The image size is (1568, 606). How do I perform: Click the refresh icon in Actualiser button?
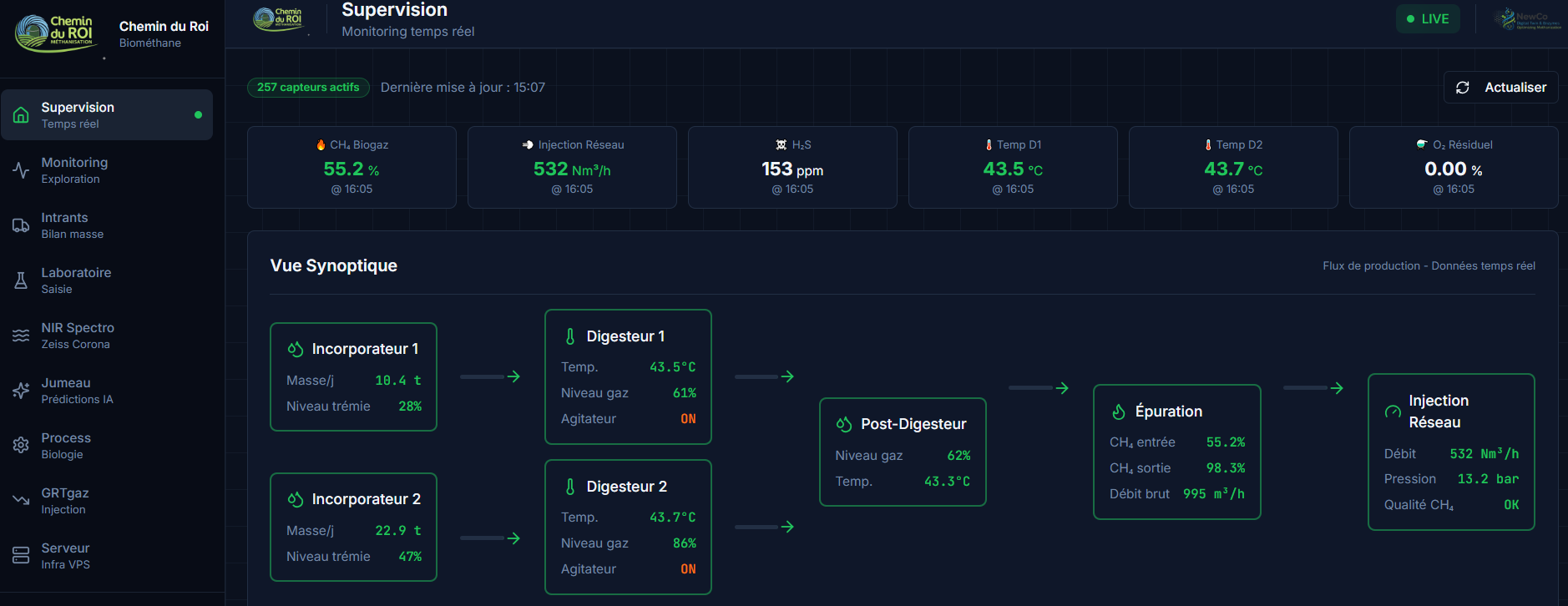pos(1463,88)
